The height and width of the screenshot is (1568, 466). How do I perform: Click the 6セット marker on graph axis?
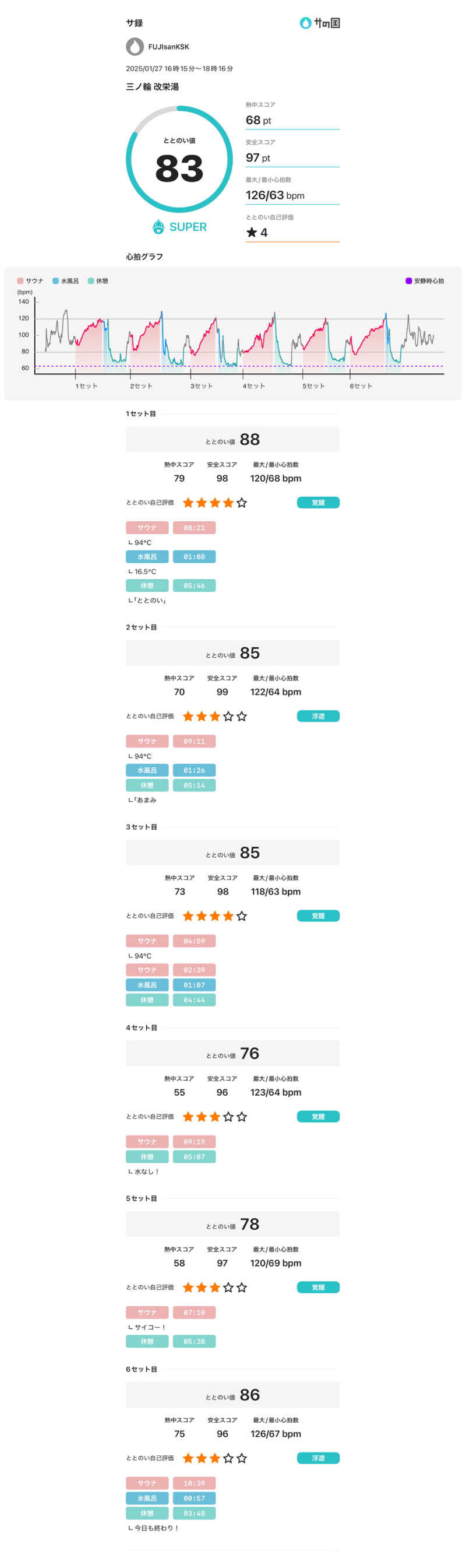tap(361, 386)
